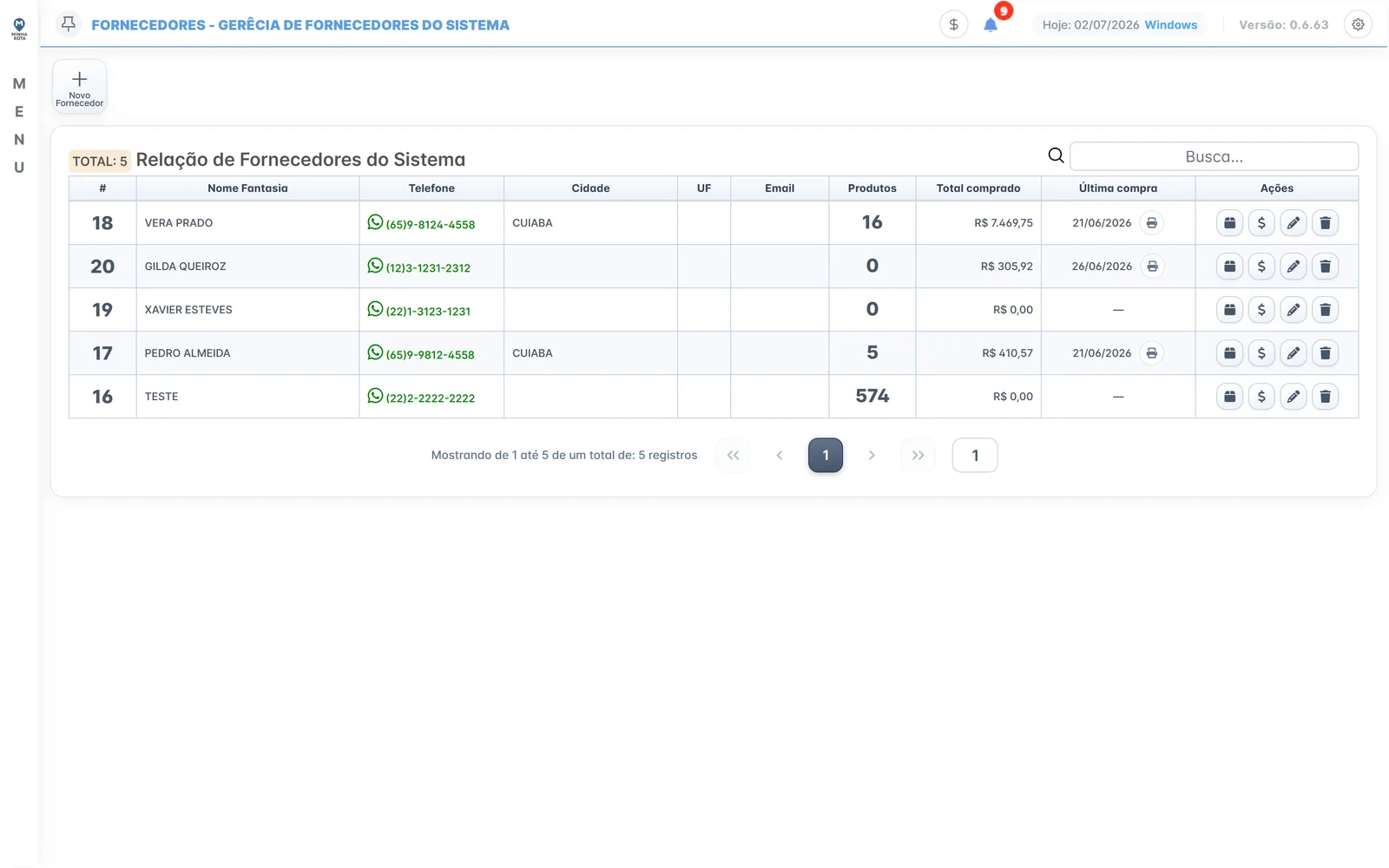Click the pin icon beside Fornecedores title
The width and height of the screenshot is (1389, 868).
pos(69,23)
